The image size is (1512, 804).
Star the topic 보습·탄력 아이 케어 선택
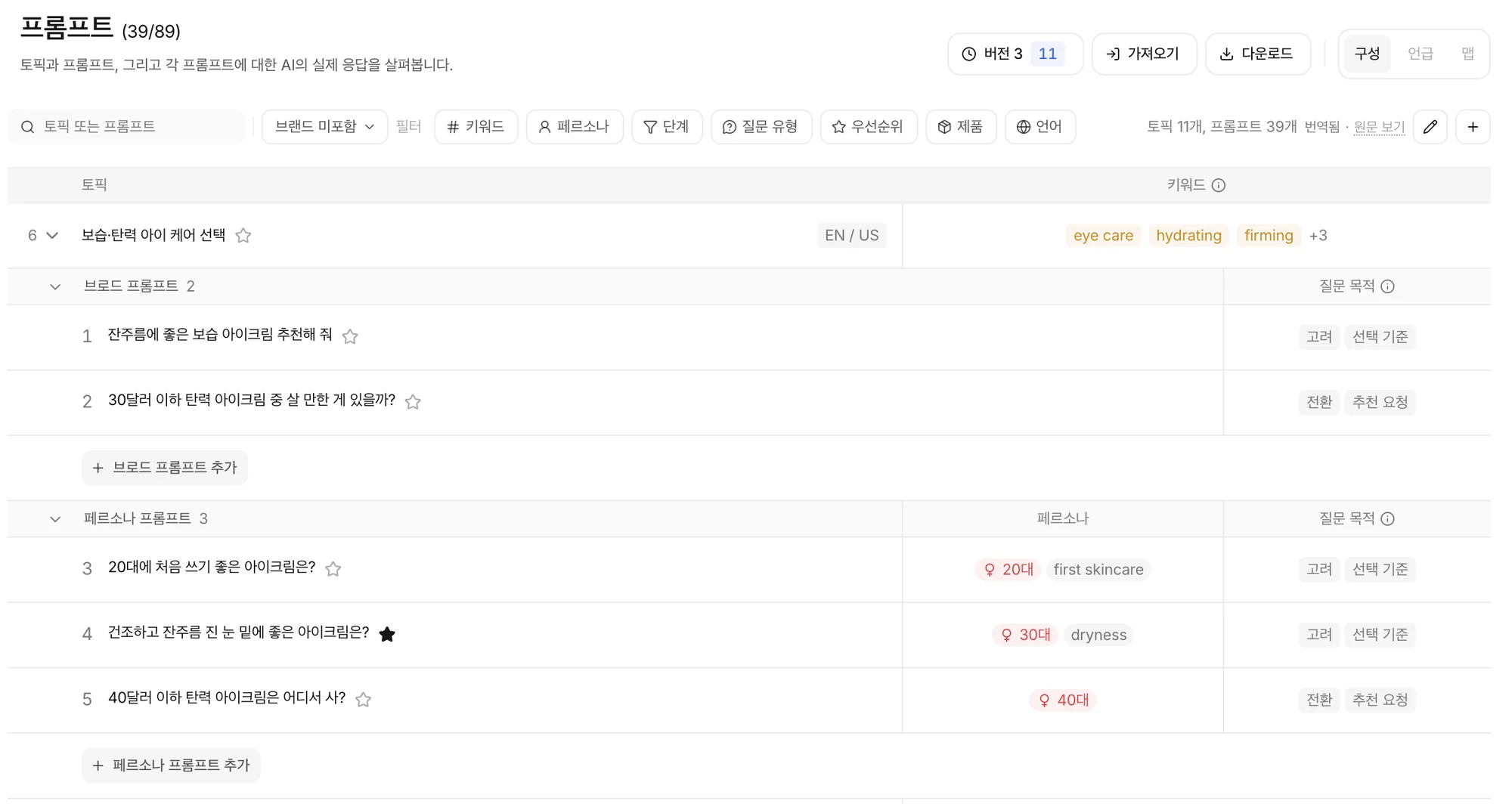[243, 236]
